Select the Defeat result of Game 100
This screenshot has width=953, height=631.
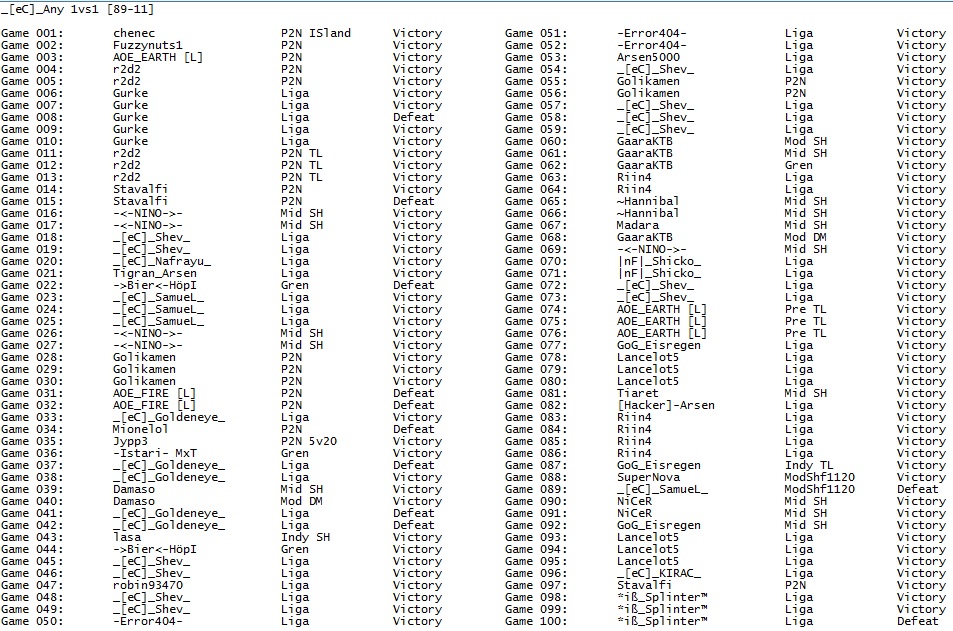click(920, 621)
